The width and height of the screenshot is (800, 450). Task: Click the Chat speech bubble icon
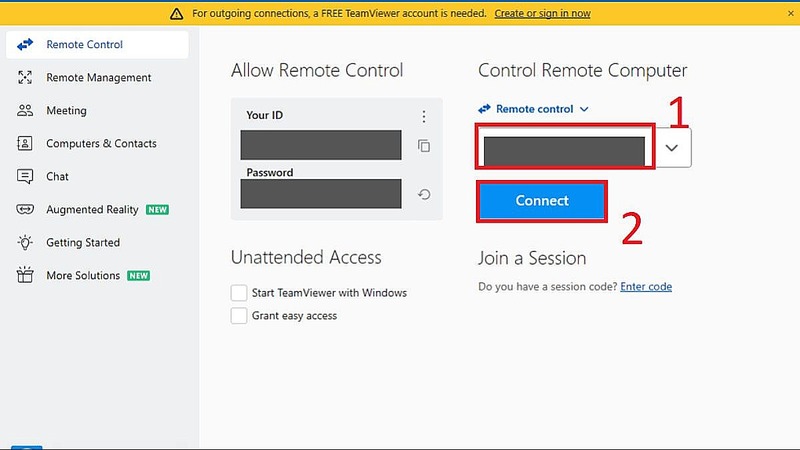click(25, 177)
